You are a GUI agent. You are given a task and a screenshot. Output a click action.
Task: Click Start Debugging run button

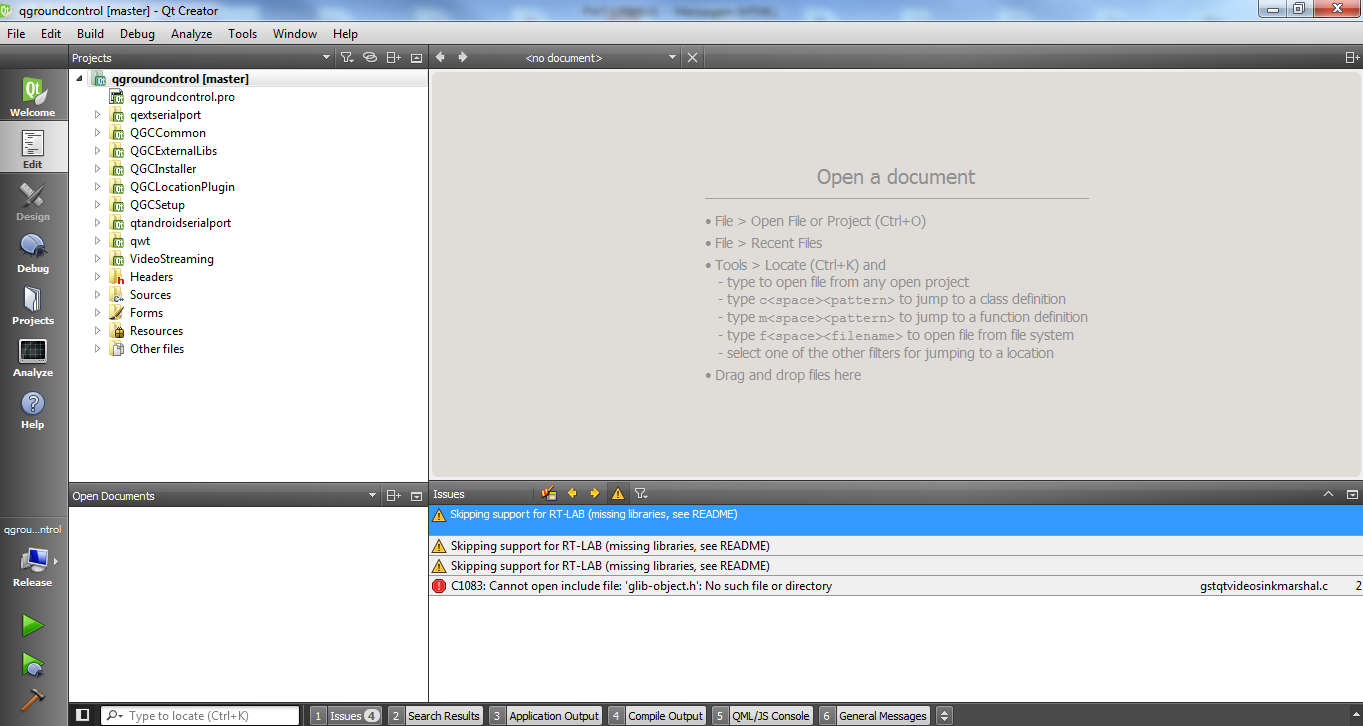coord(33,664)
